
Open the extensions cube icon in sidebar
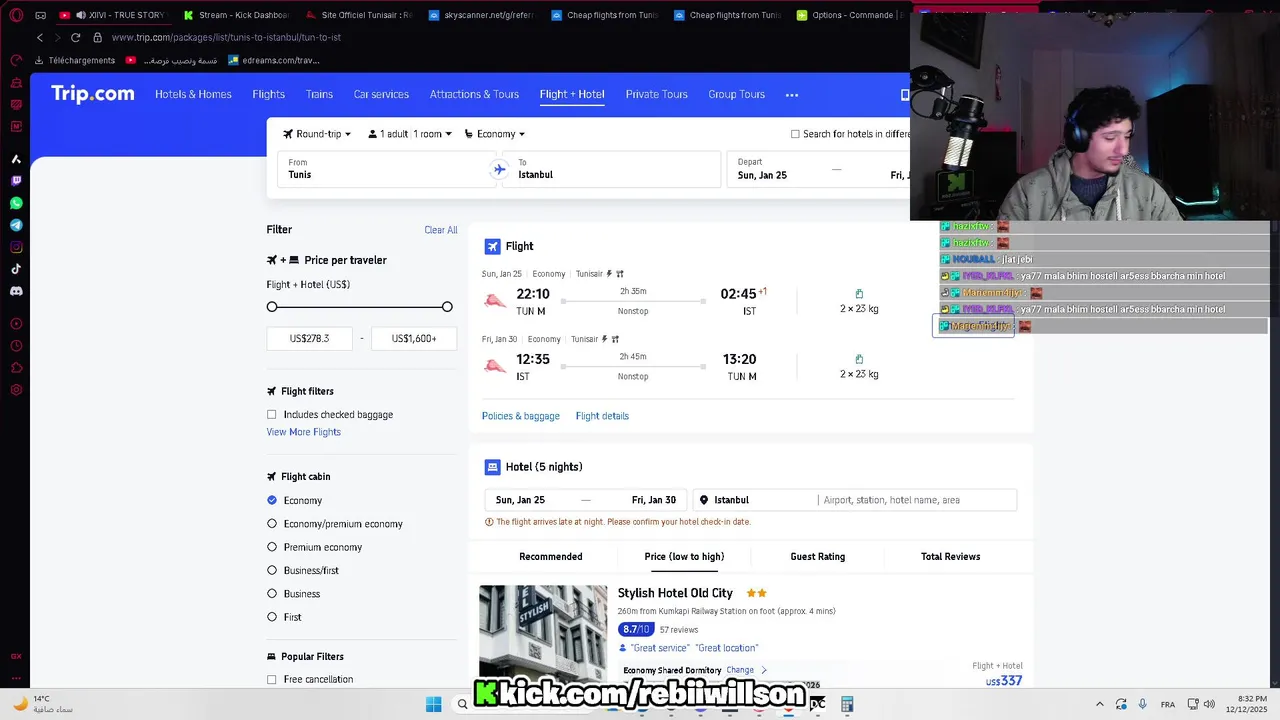click(x=16, y=368)
